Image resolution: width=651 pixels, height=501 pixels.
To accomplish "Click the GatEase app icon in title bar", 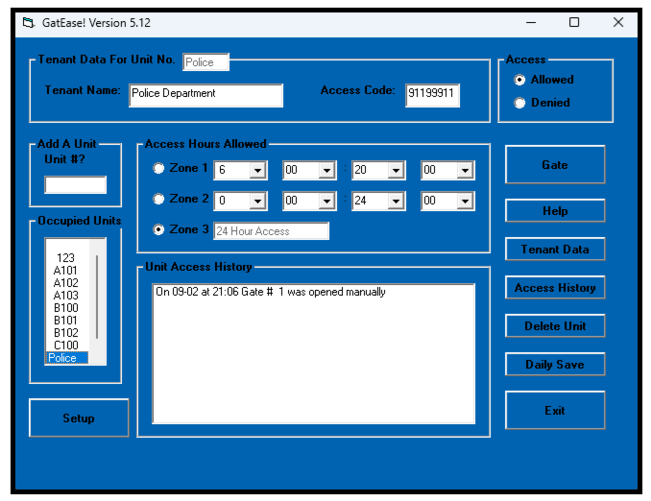I will (27, 22).
